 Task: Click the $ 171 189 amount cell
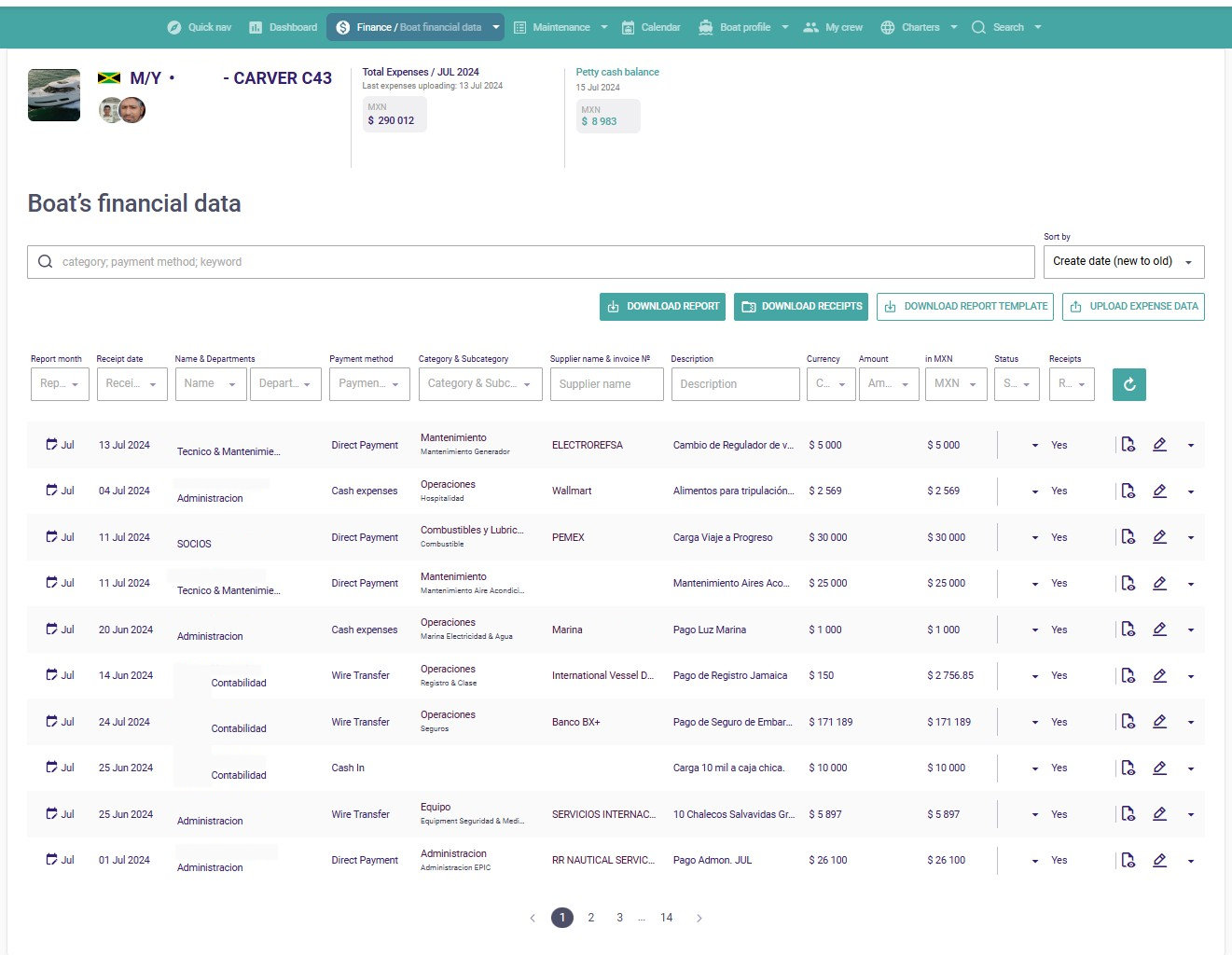point(831,722)
